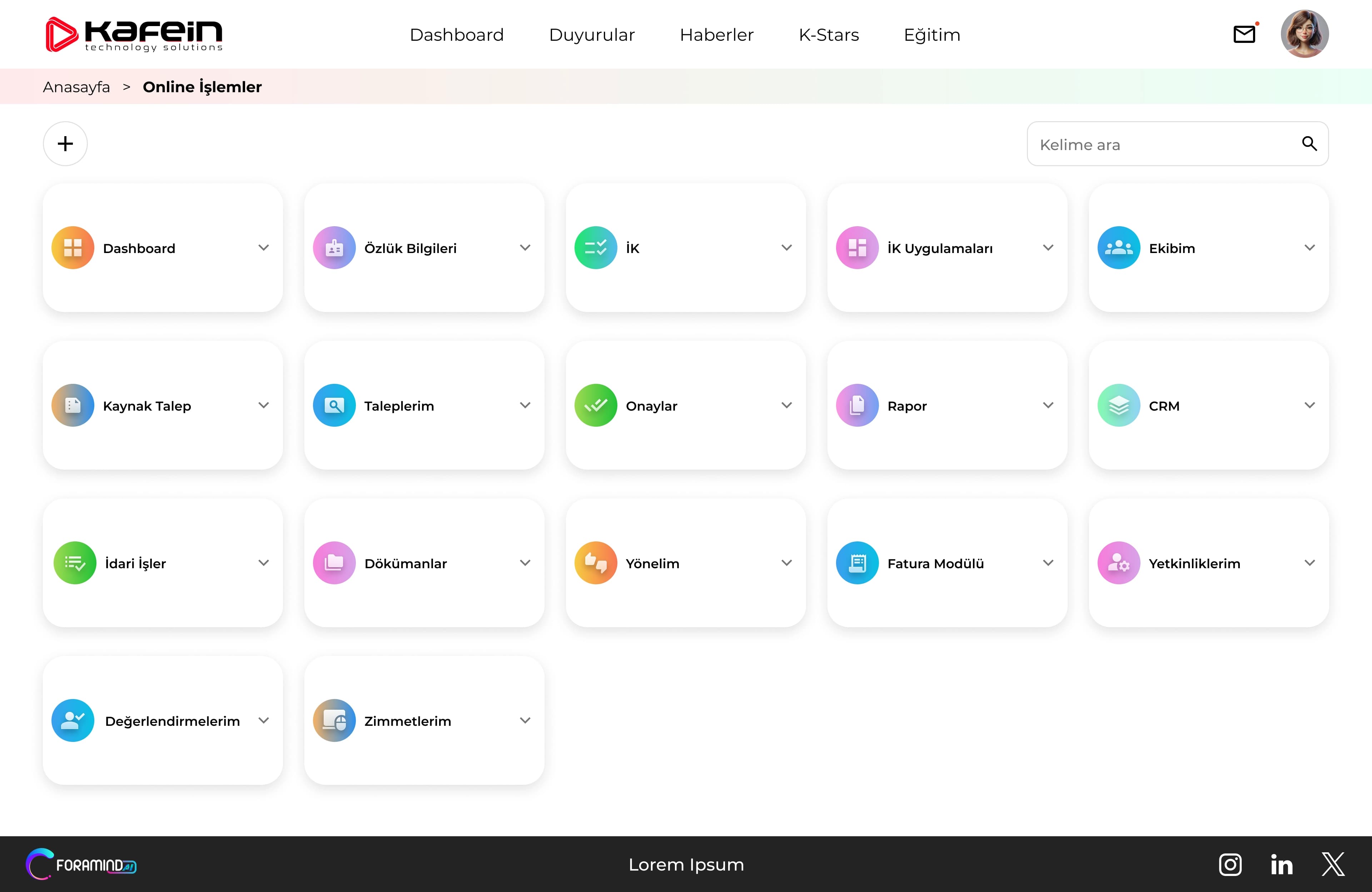
Task: Expand the İK card chevron
Action: pyautogui.click(x=786, y=248)
